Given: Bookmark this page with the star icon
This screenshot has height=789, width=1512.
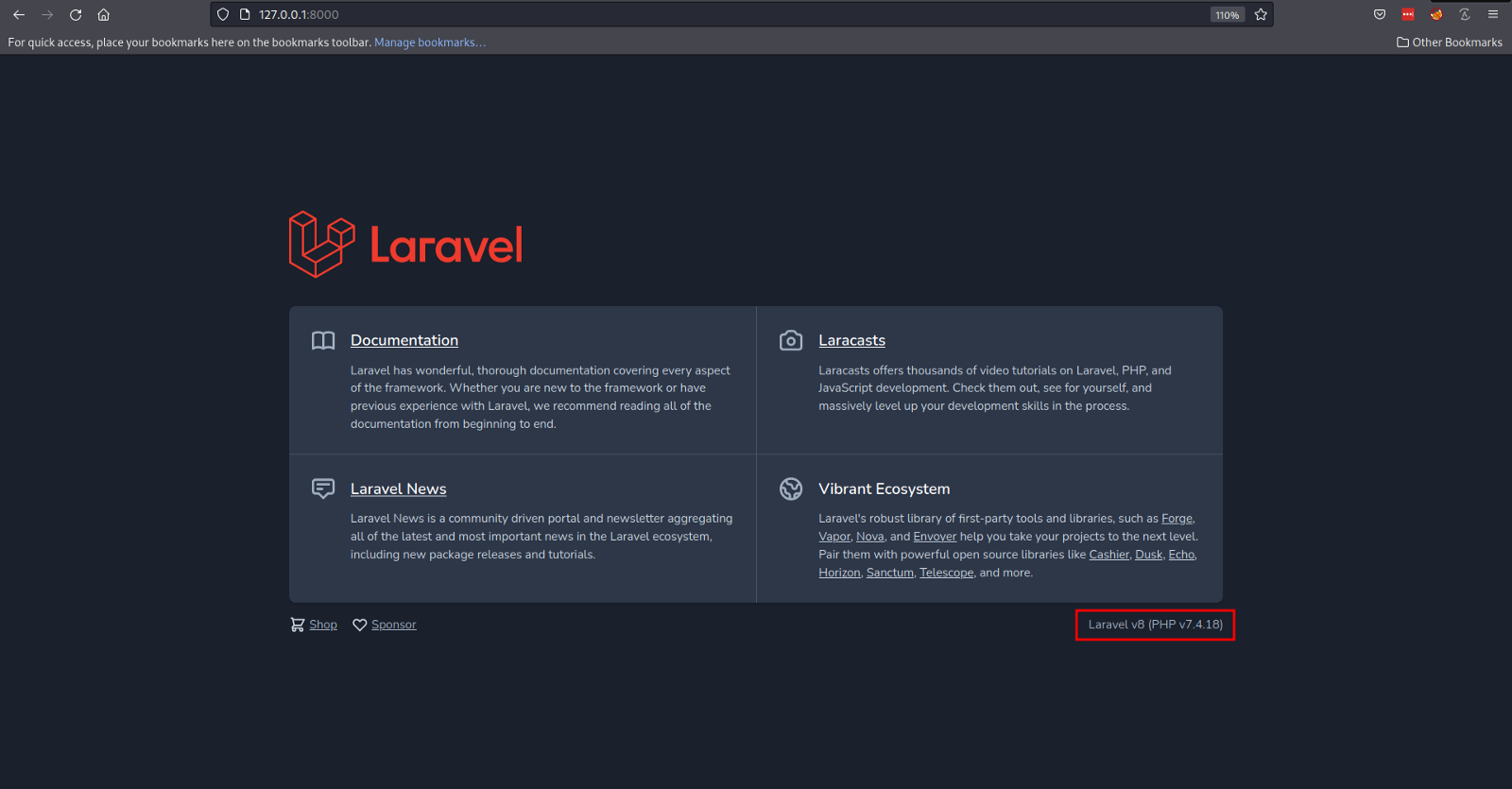Looking at the screenshot, I should (1261, 14).
